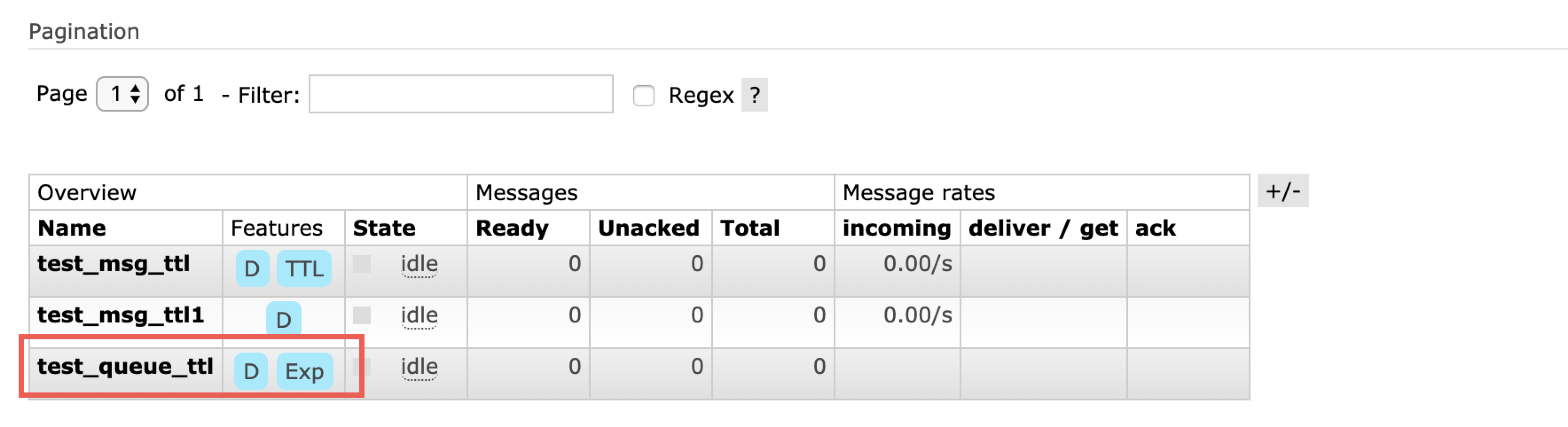
Task: Increment the page selector stepper
Action: pyautogui.click(x=136, y=88)
